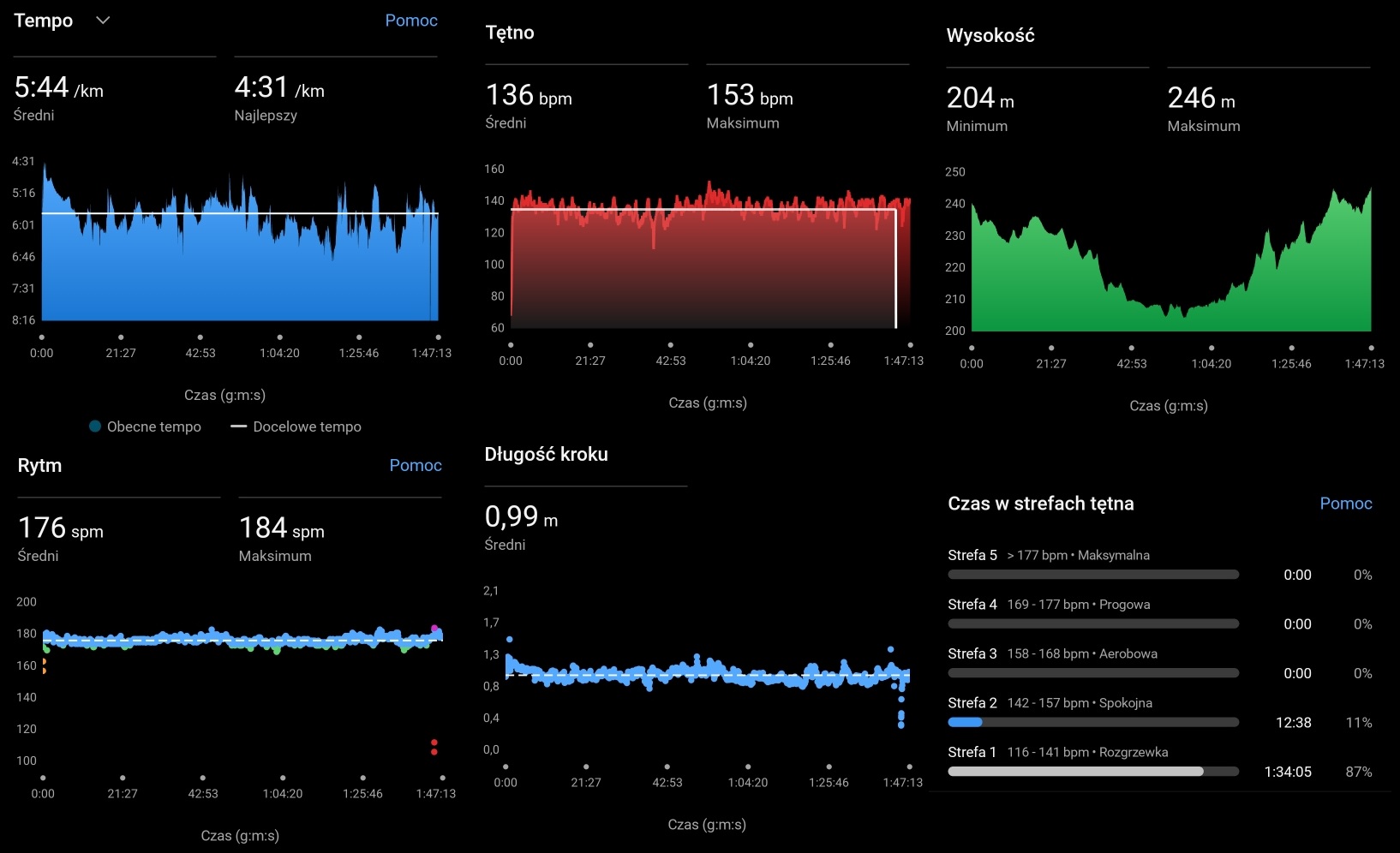Viewport: 1400px width, 853px height.
Task: Click the Strefa 5 Maksymalna zone bar
Action: [x=1092, y=575]
